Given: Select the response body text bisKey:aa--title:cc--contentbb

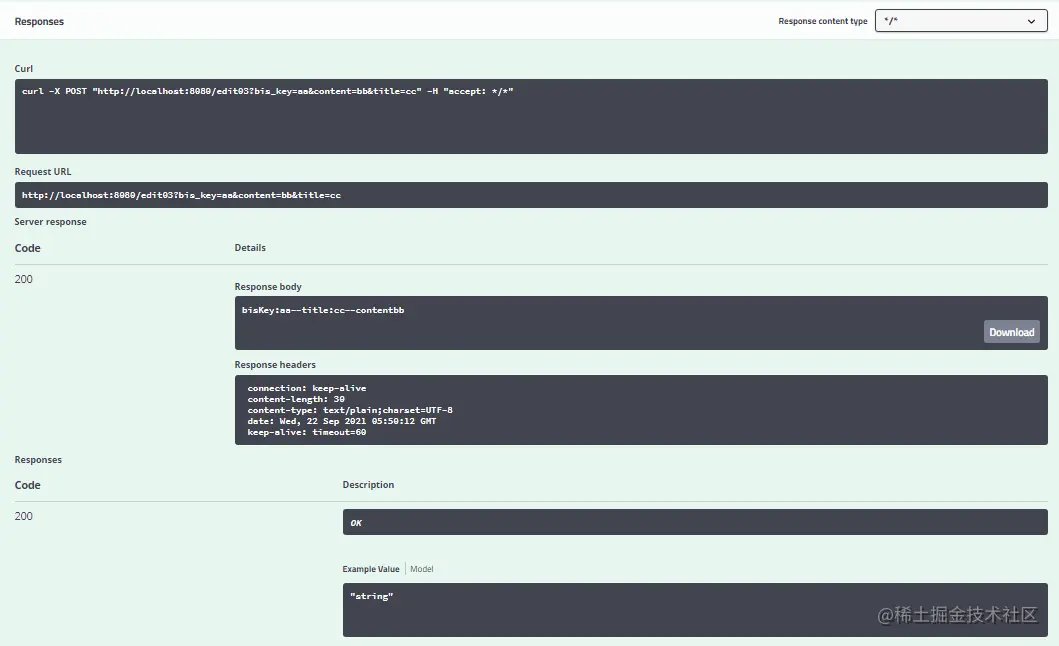Looking at the screenshot, I should coord(323,310).
